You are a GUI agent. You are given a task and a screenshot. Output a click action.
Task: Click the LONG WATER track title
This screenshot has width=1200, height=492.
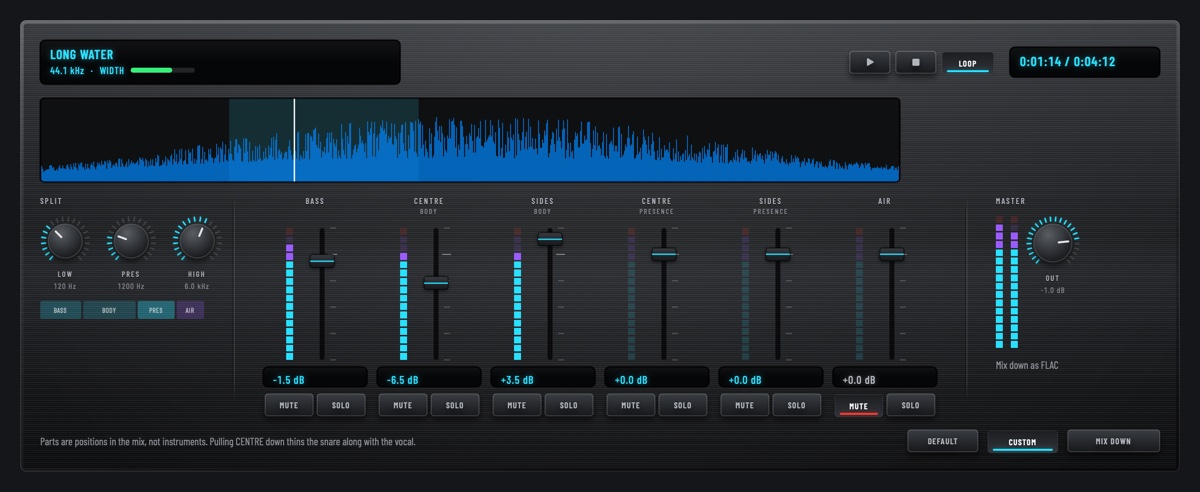click(82, 55)
